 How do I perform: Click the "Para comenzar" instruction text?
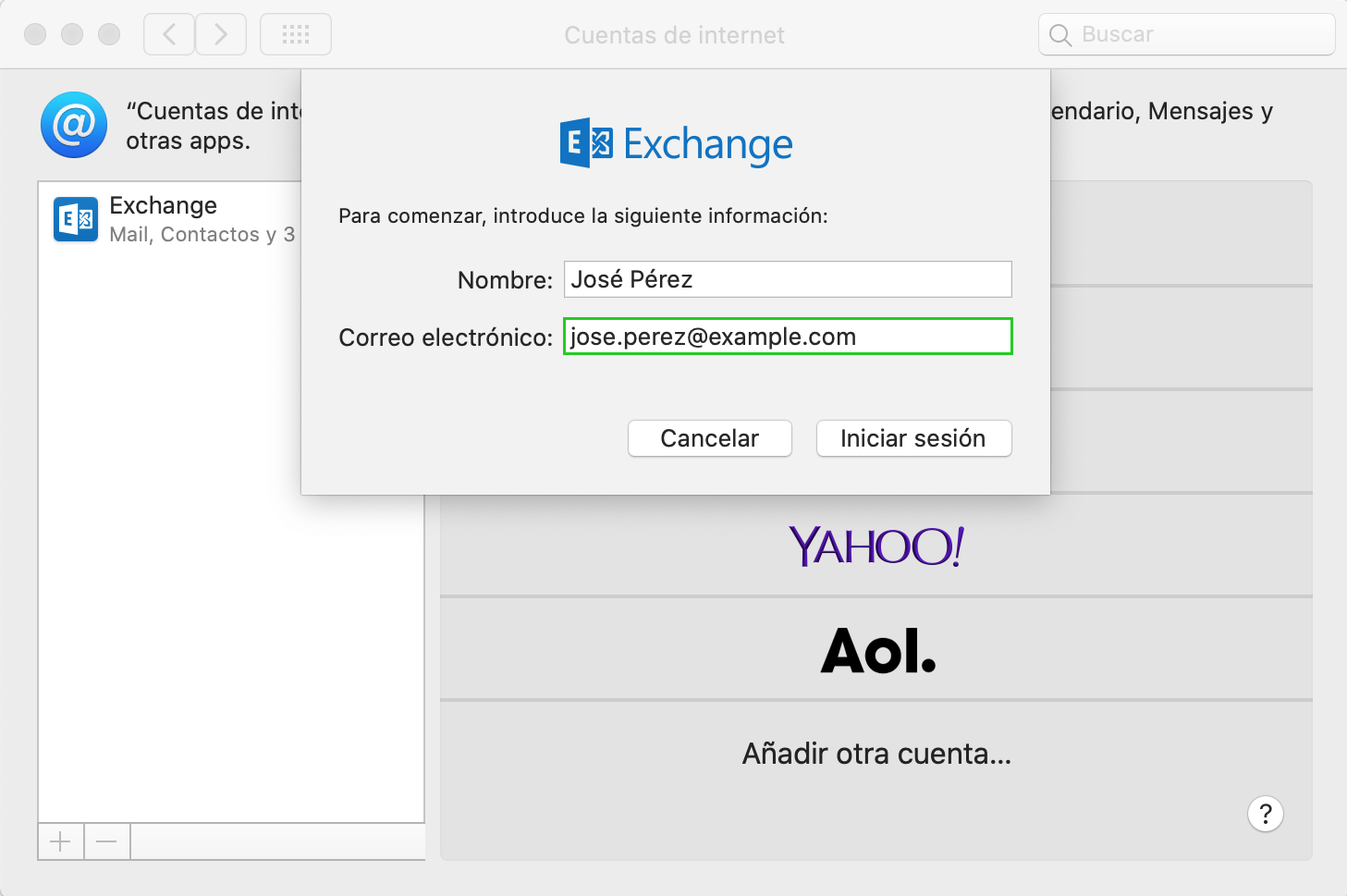click(583, 216)
